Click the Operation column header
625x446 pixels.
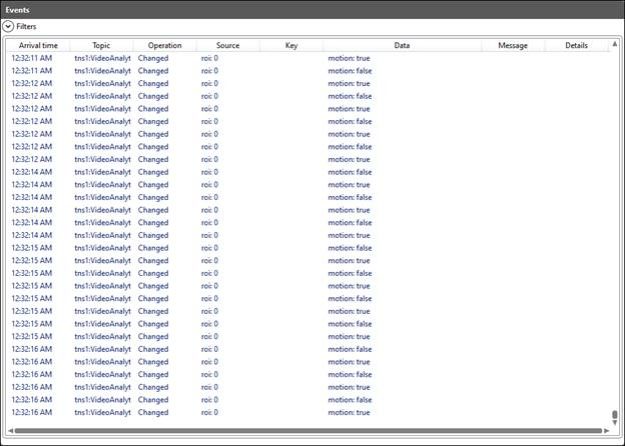pyautogui.click(x=164, y=46)
